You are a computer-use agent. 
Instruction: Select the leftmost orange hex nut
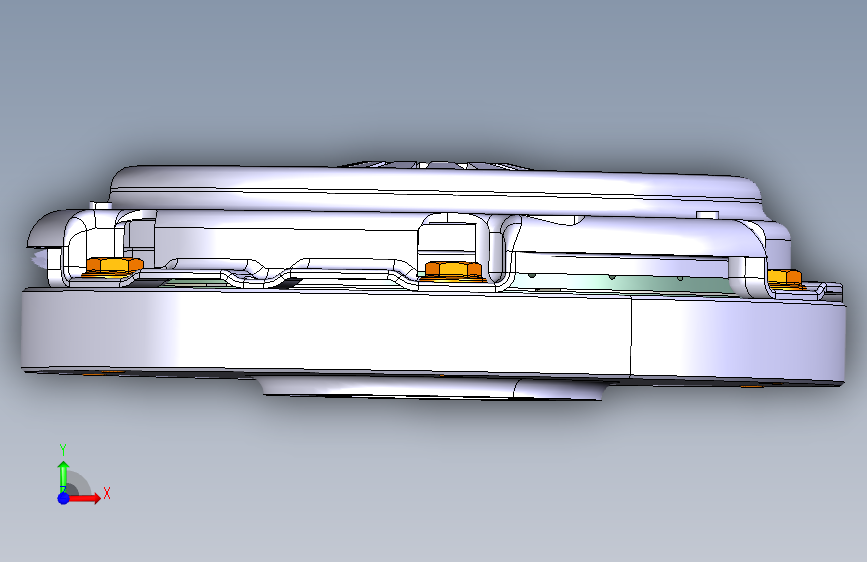click(x=115, y=266)
